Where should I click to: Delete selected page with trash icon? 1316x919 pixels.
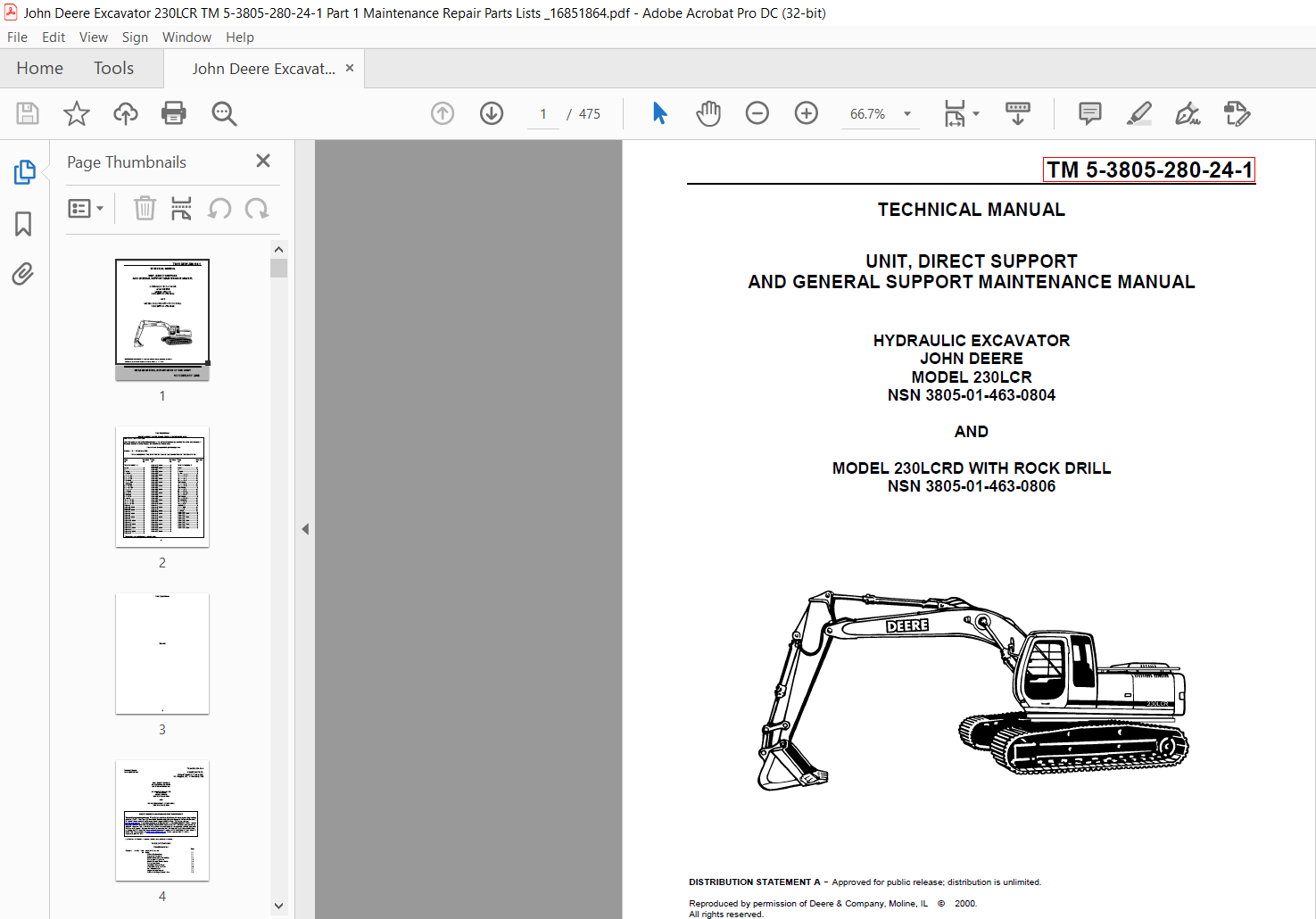(145, 208)
